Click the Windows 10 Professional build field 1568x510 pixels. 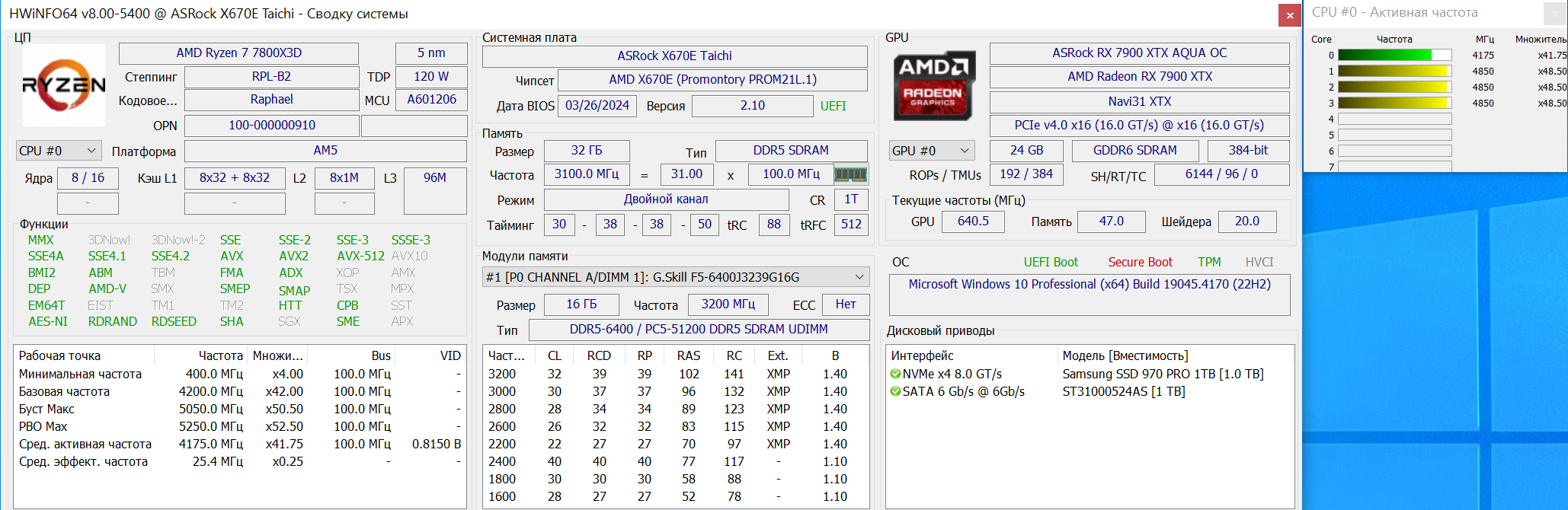(x=1090, y=295)
